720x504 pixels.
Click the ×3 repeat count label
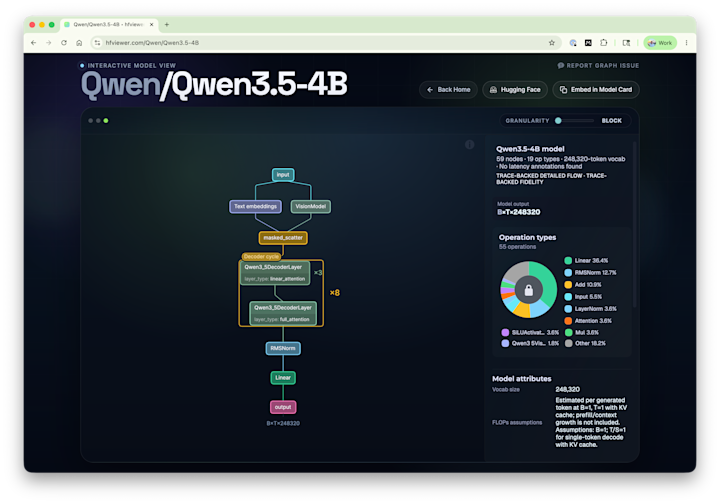coord(318,273)
